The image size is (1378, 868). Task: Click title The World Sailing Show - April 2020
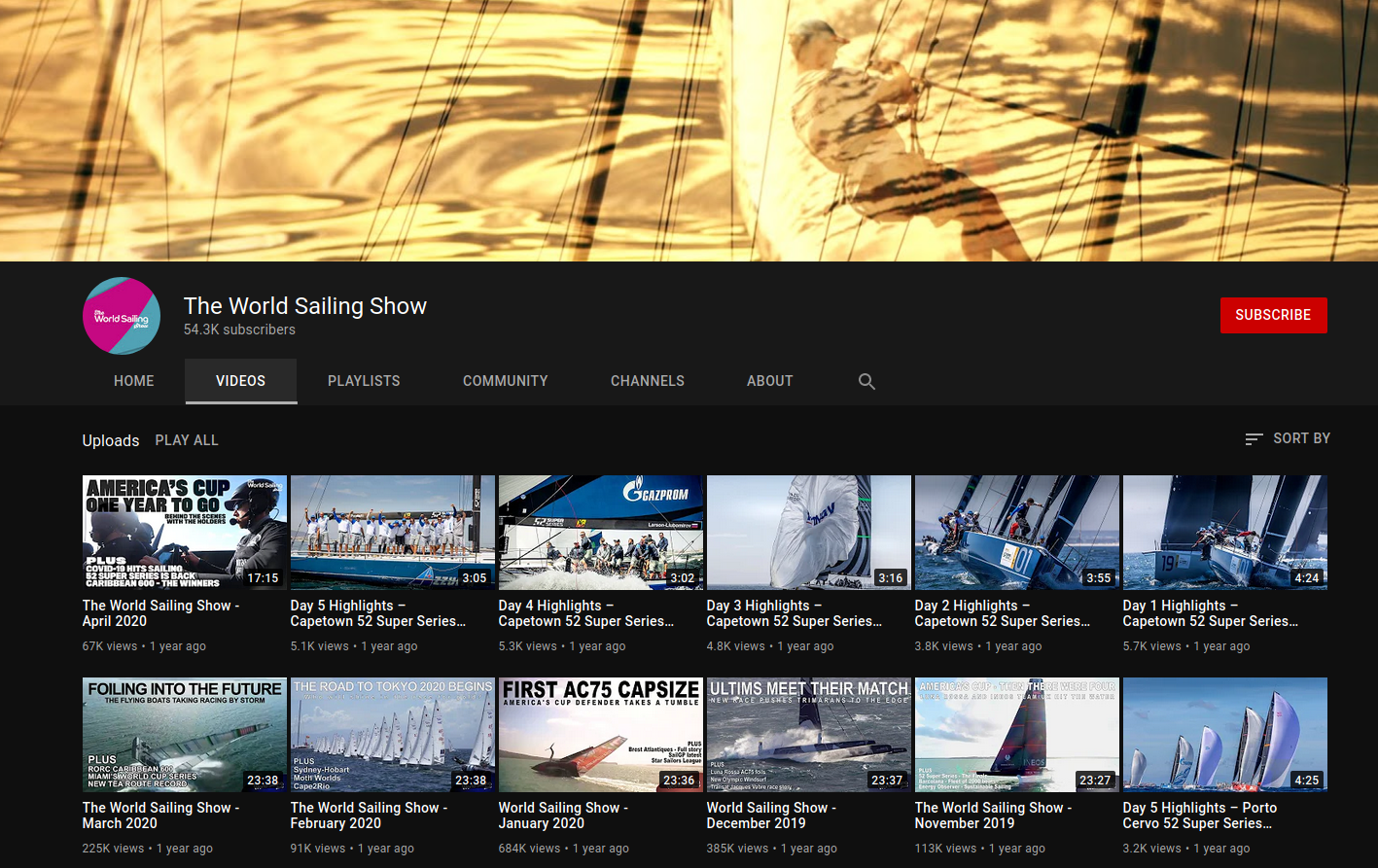(160, 613)
